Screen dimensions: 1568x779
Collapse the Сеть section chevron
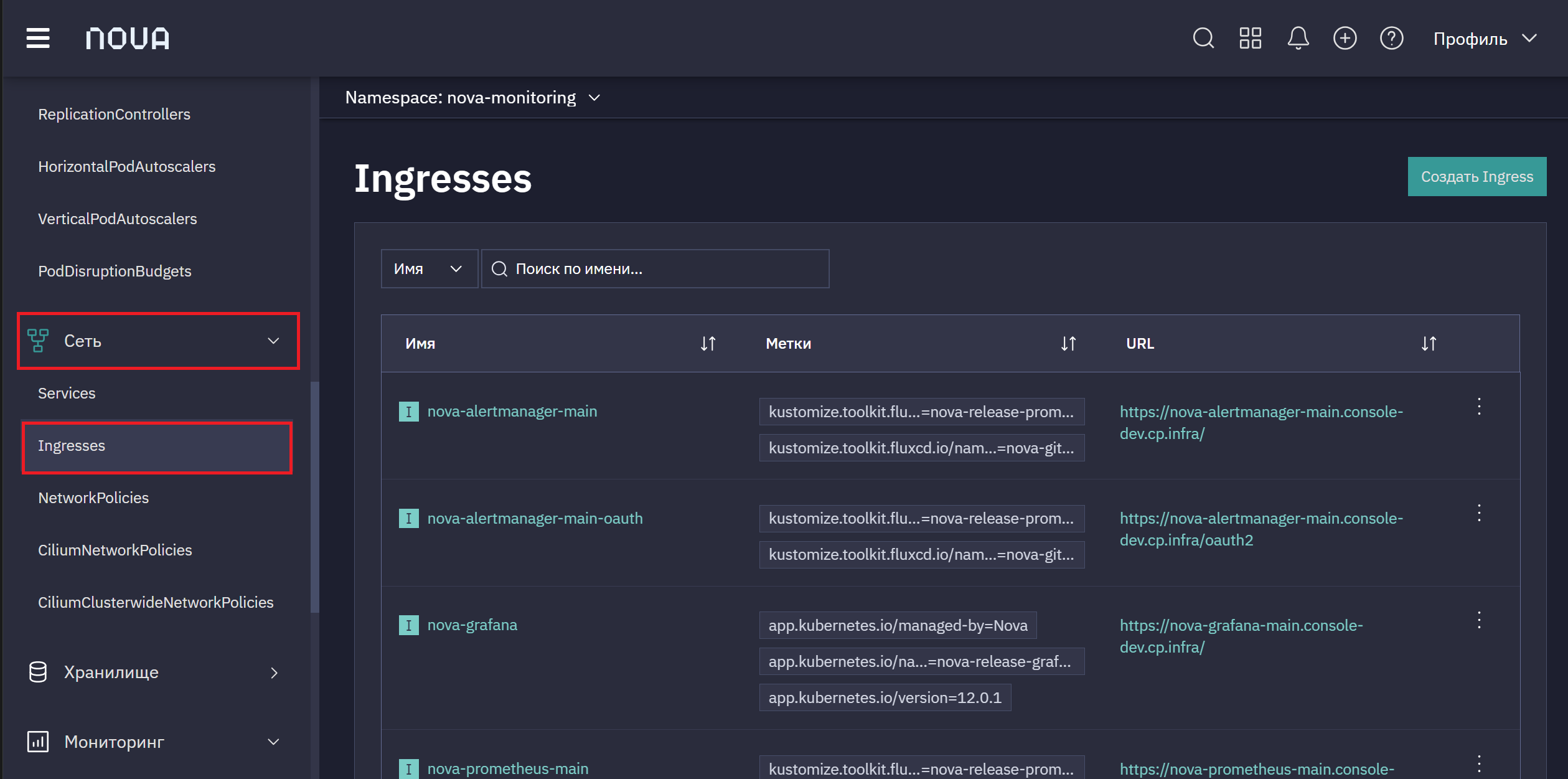coord(273,341)
